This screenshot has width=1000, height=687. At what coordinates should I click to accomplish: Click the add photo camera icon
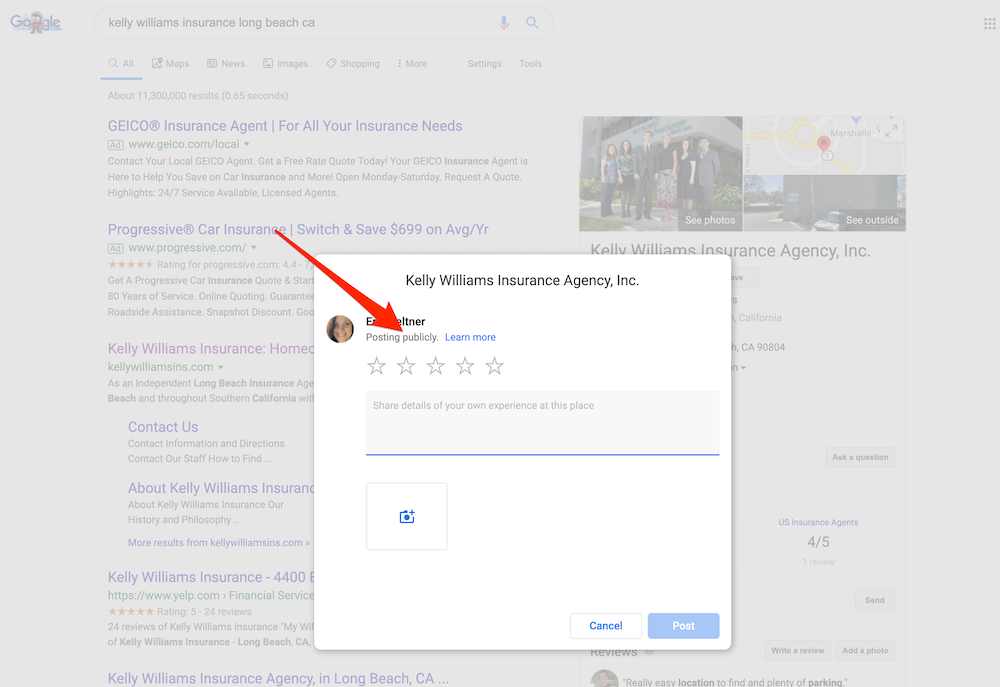[407, 516]
